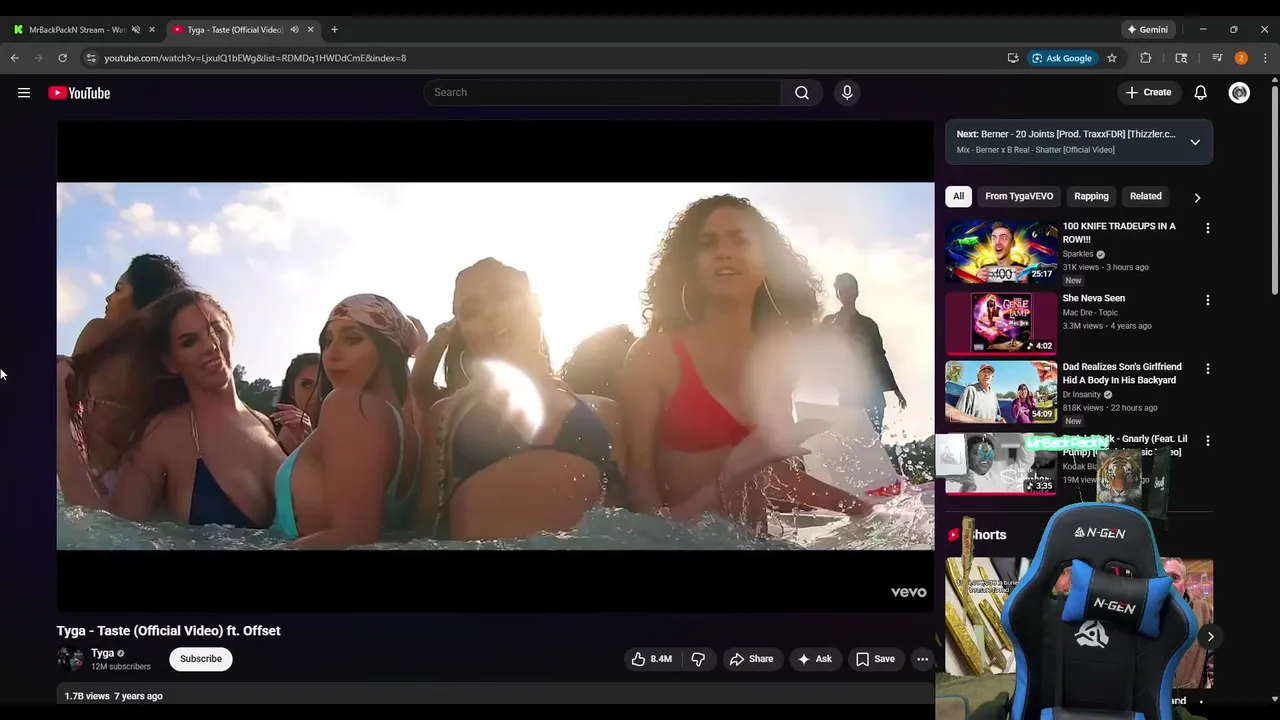Screen dimensions: 1280x720
Task: Open Gemini button in title bar
Action: pyautogui.click(x=1147, y=30)
